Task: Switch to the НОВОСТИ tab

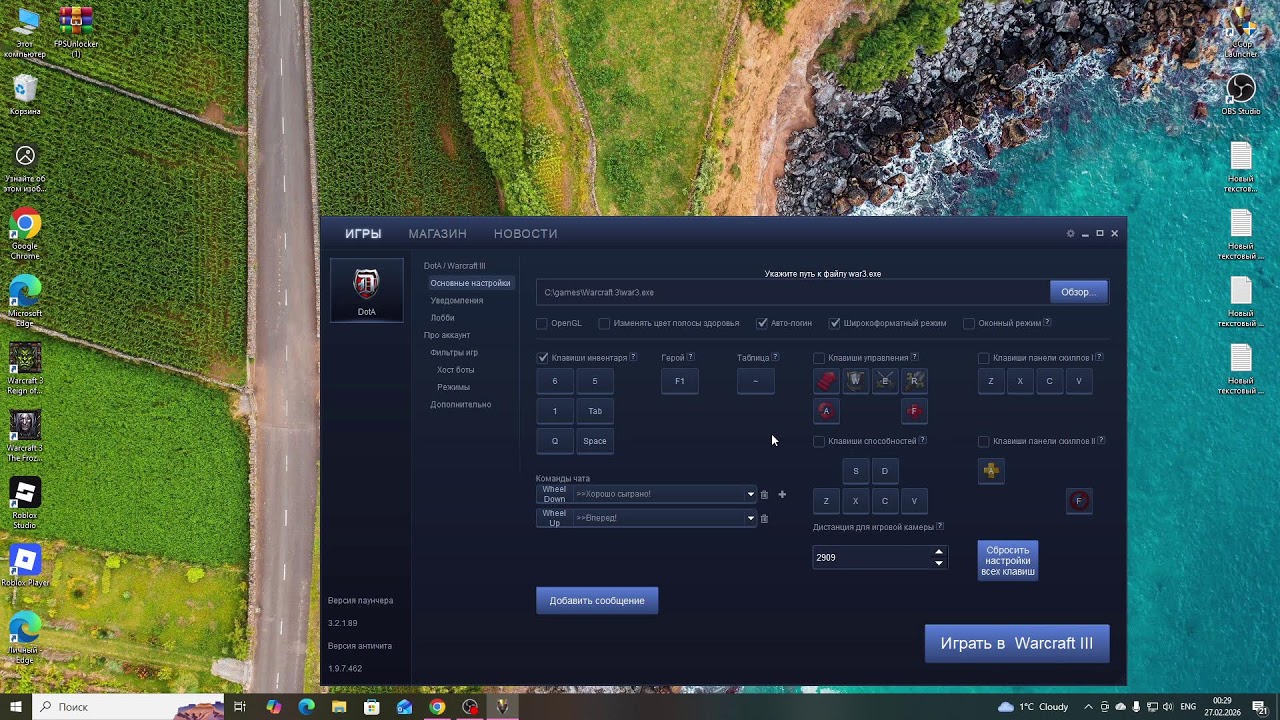Action: pos(525,234)
